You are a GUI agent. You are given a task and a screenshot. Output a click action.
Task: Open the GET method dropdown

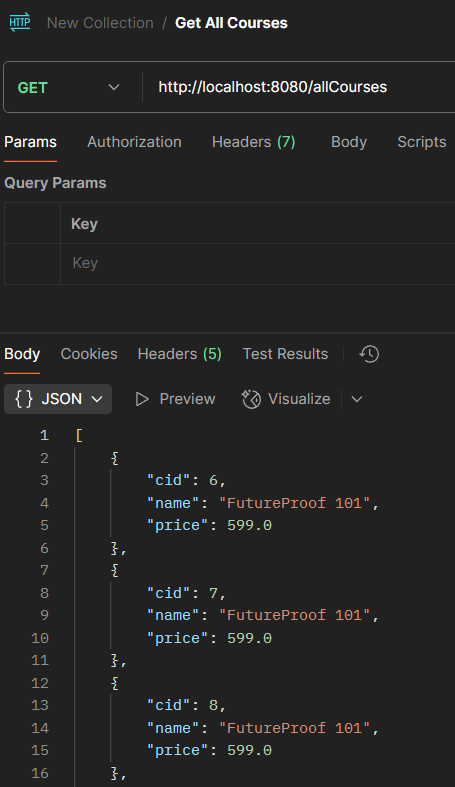68,87
